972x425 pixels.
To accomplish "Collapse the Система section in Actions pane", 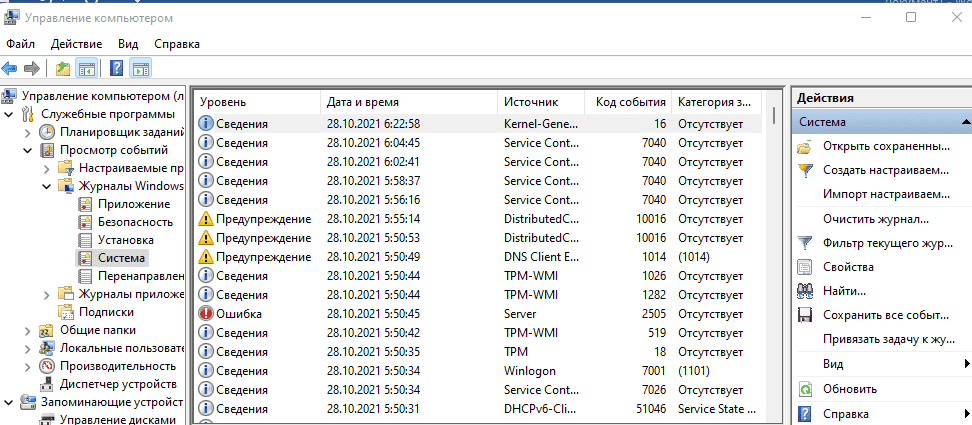I will [965, 122].
